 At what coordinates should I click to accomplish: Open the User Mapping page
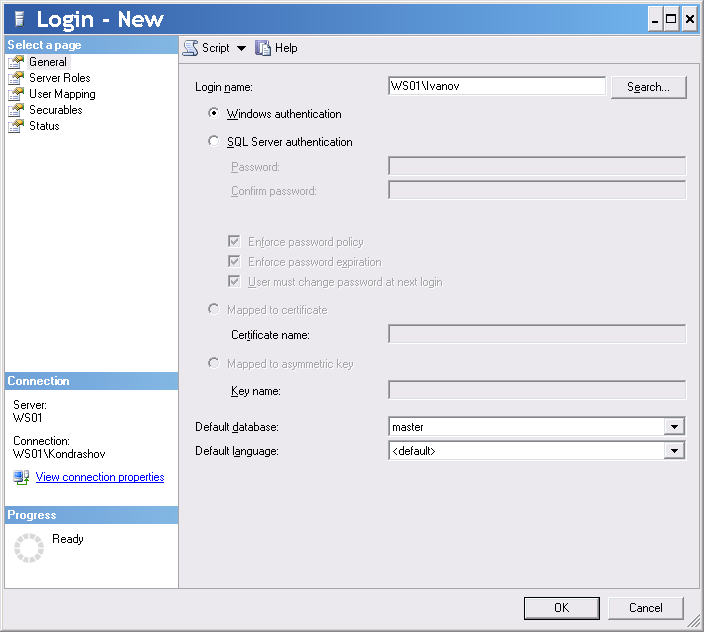coord(62,94)
